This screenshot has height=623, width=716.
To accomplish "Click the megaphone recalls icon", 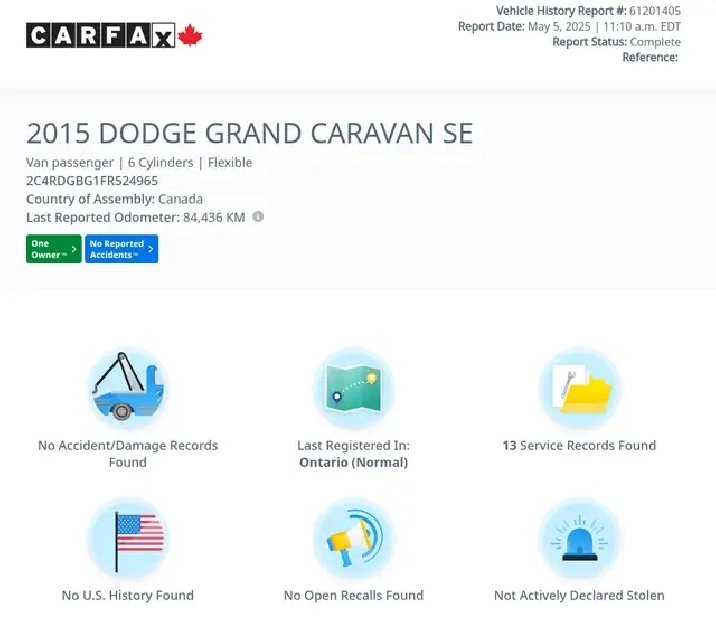I will click(x=353, y=538).
